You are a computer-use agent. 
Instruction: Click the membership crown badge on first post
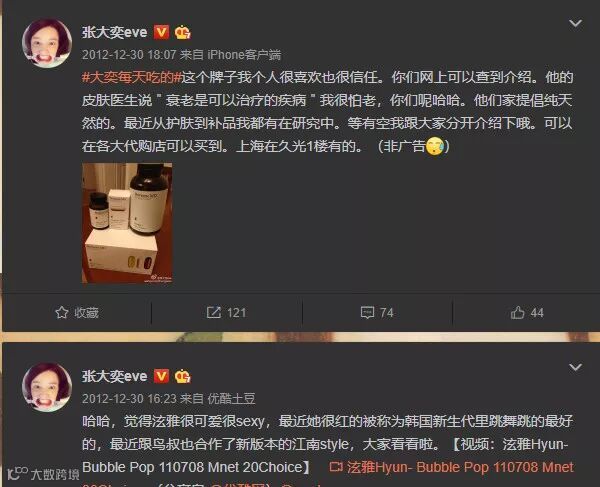(x=183, y=33)
